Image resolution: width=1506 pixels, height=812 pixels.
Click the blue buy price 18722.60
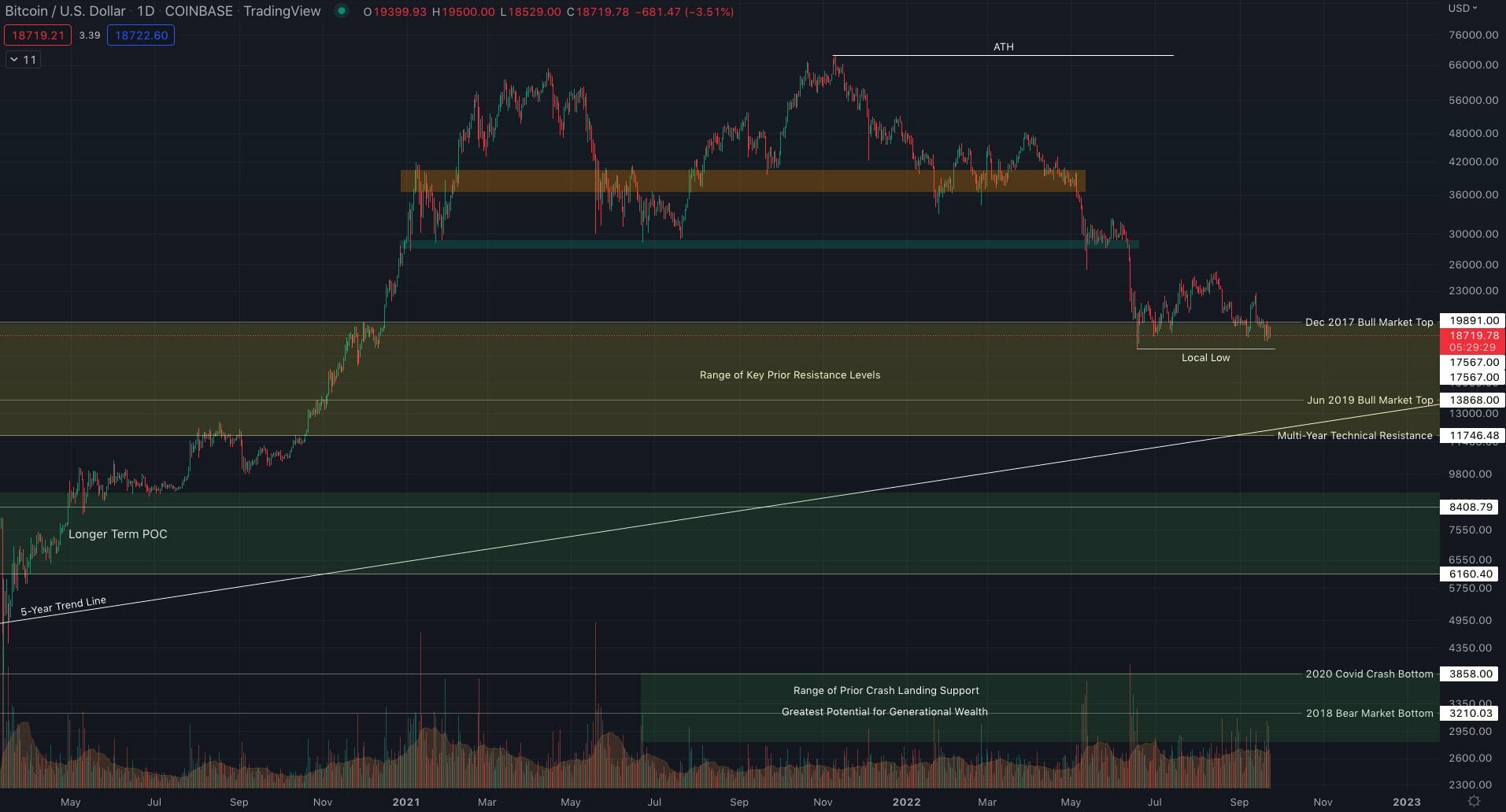[x=141, y=35]
